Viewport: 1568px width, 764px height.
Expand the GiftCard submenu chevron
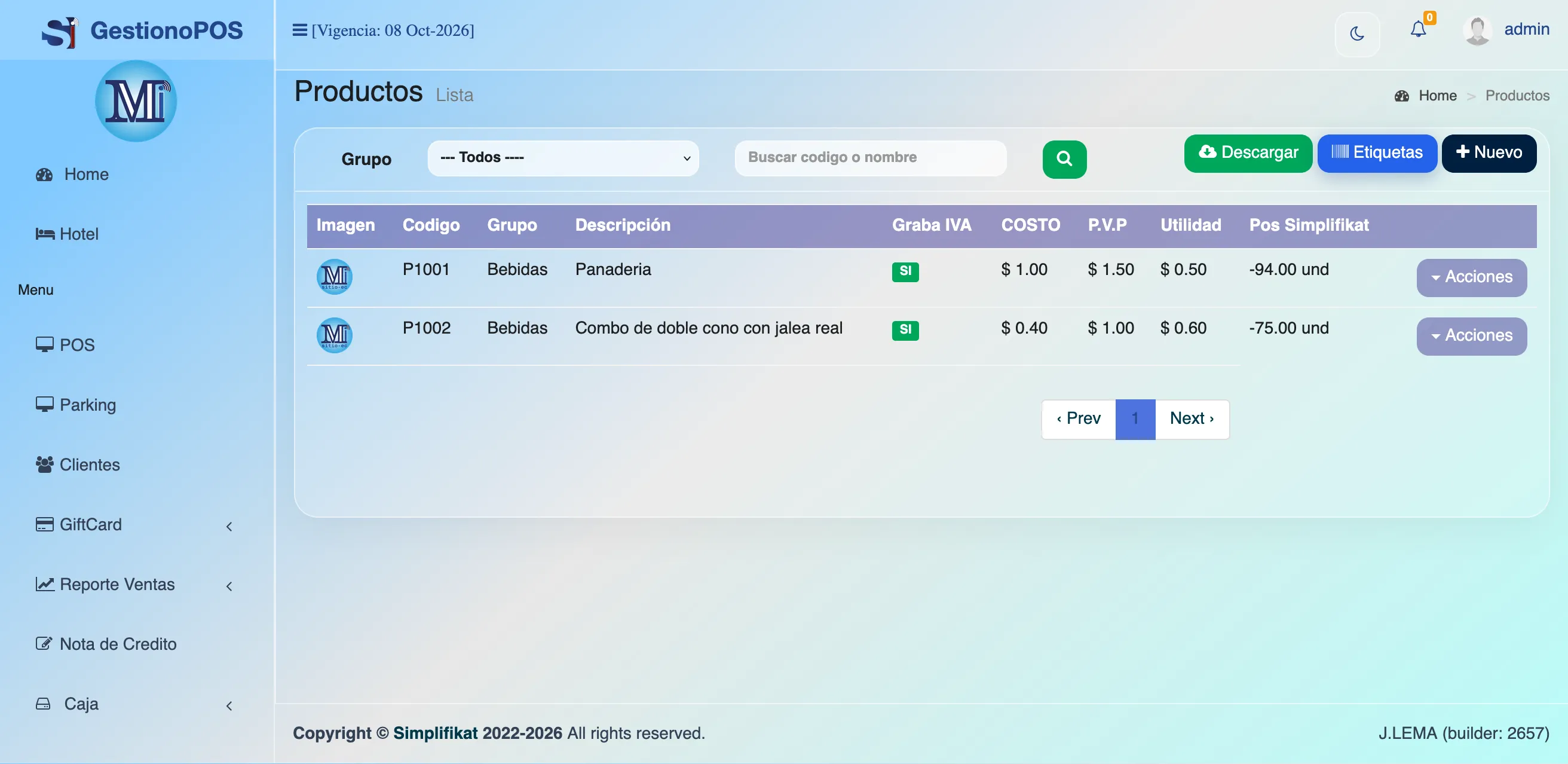[x=229, y=527]
